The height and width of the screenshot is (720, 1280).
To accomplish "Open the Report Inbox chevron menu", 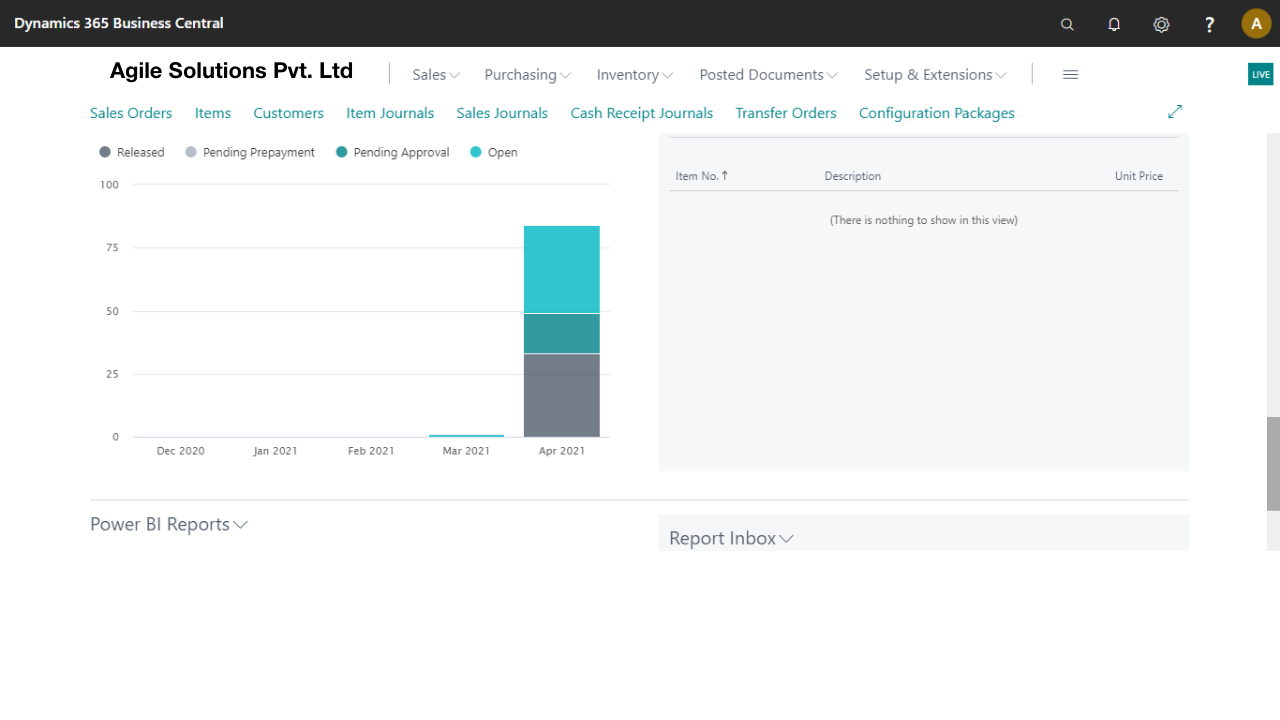I will click(787, 539).
